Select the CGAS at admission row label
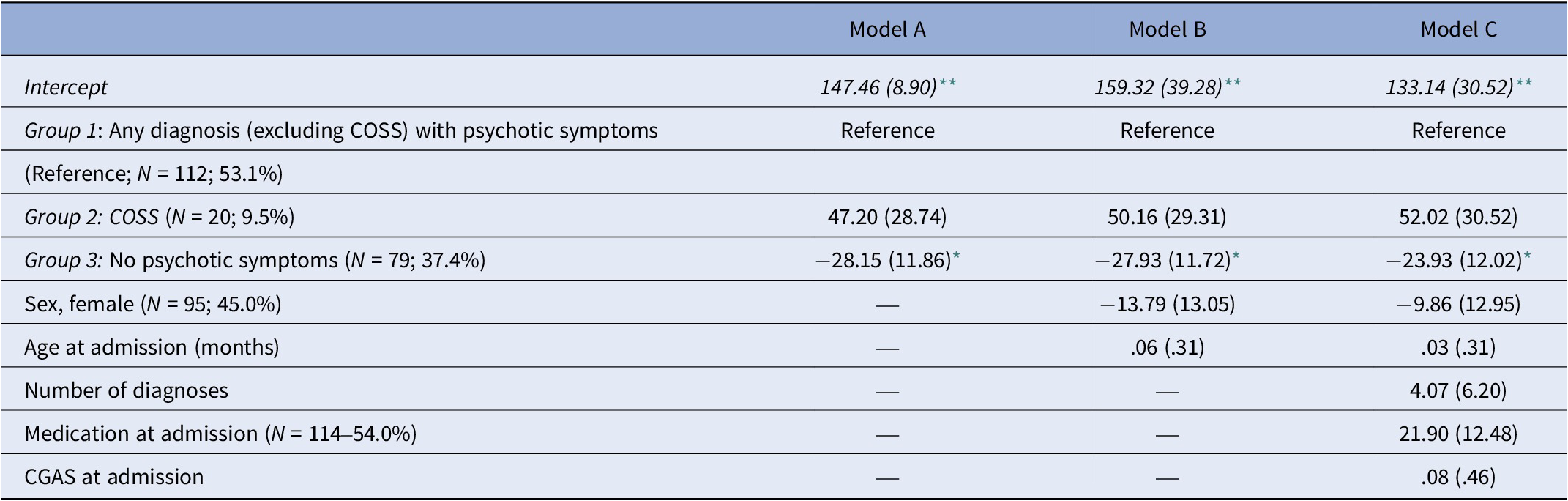 point(113,476)
